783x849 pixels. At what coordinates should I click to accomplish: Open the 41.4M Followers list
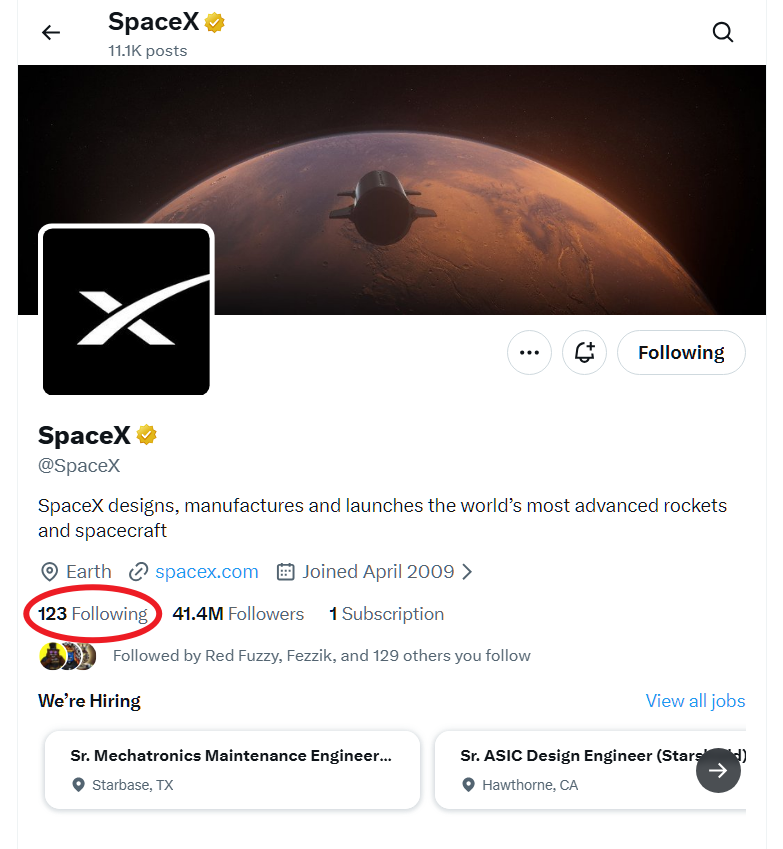(238, 614)
